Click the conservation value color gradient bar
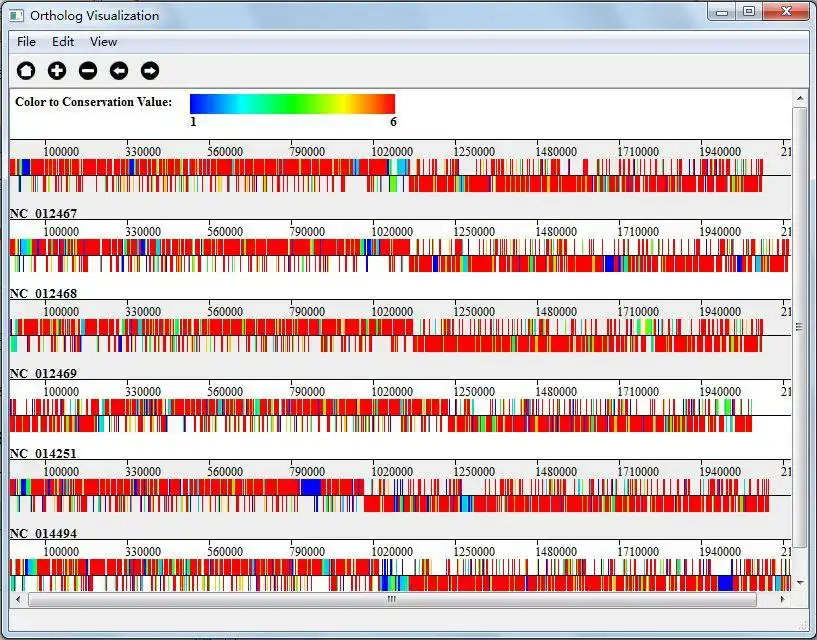 click(x=292, y=103)
